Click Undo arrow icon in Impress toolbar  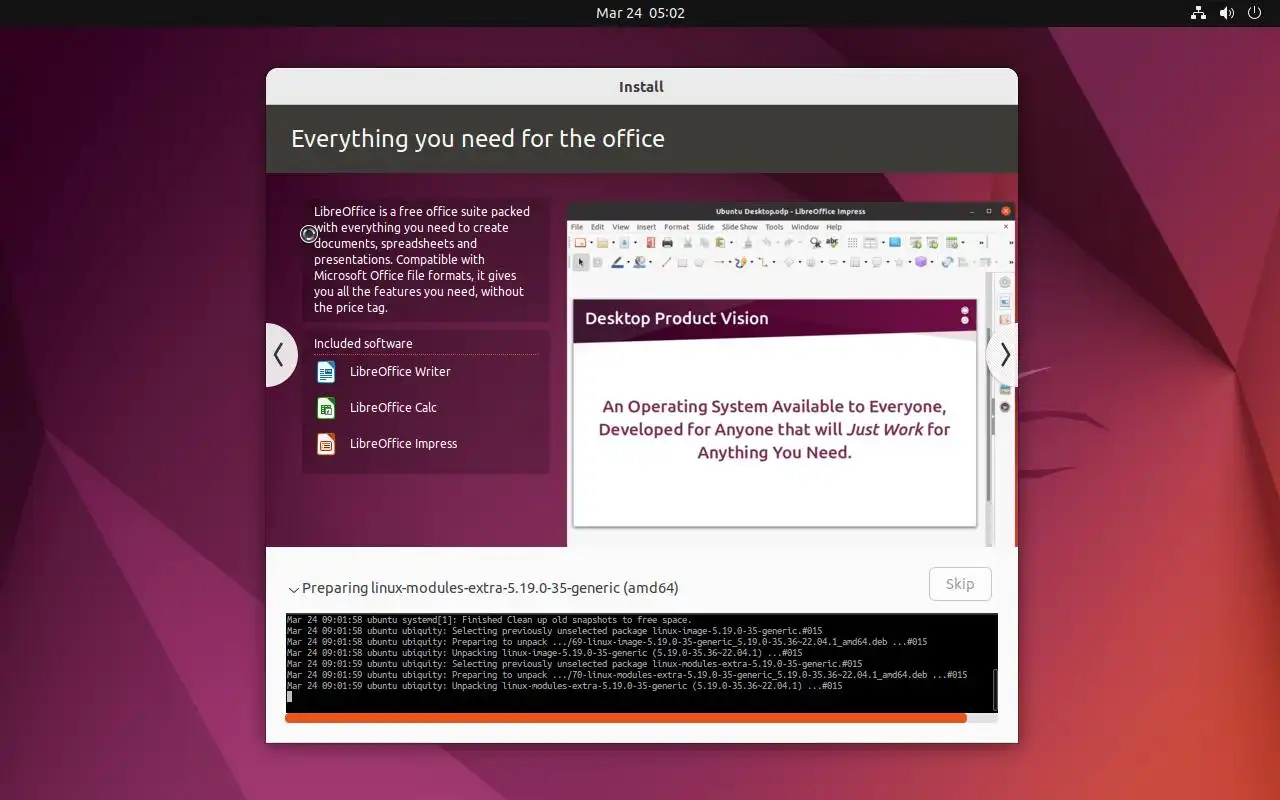[767, 243]
